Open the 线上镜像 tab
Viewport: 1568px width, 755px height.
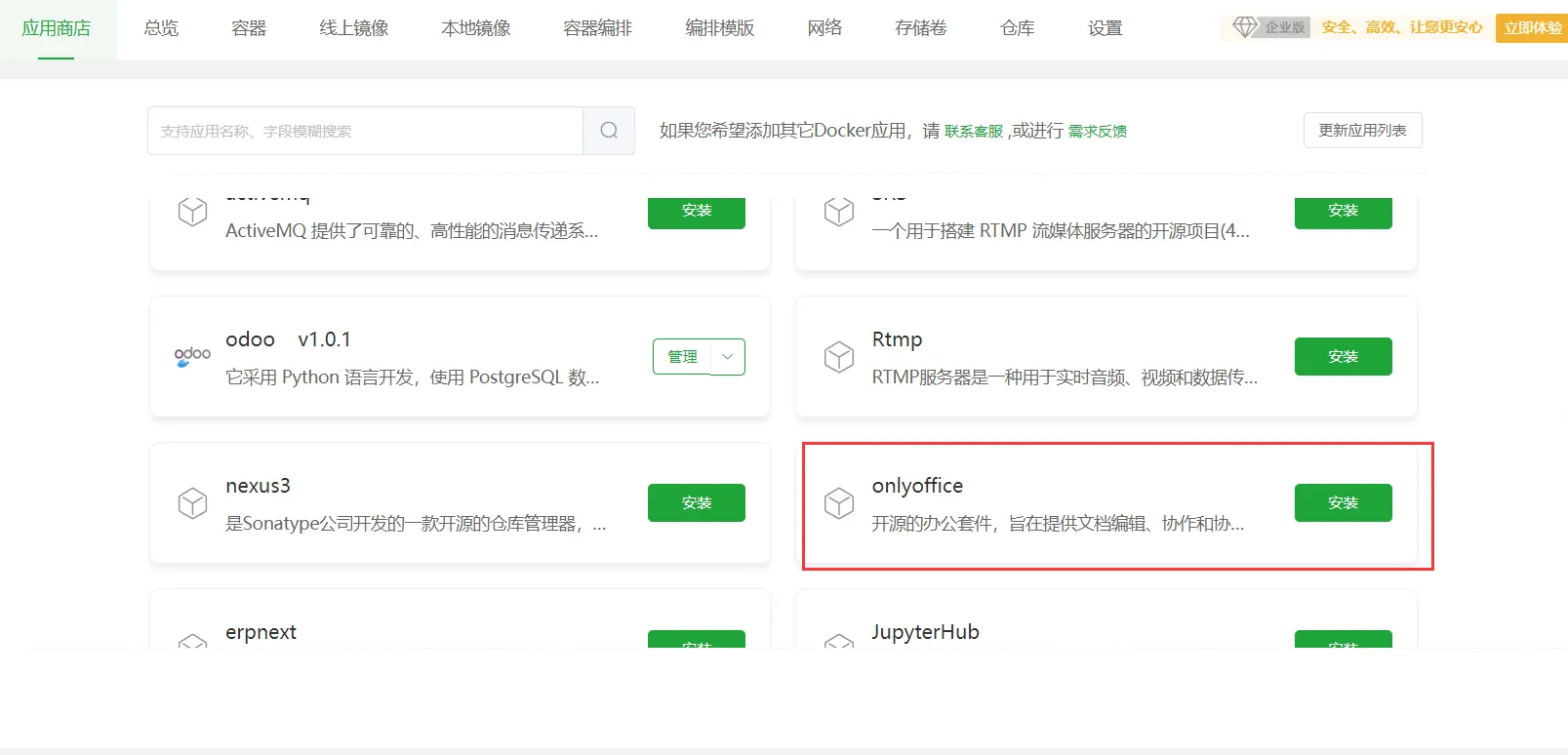[354, 28]
